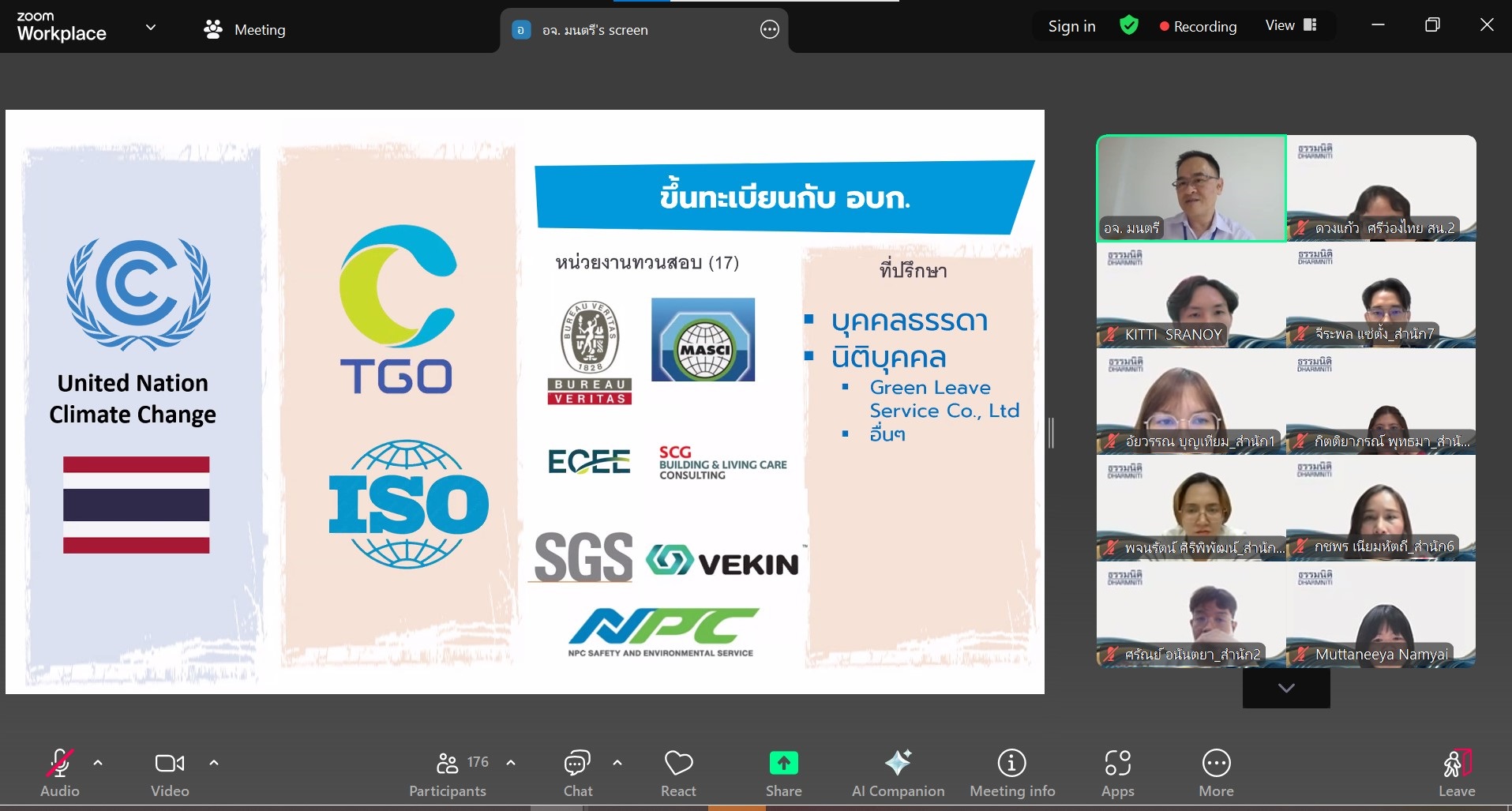
Task: Open the green encryption shield icon
Action: pos(1129,25)
